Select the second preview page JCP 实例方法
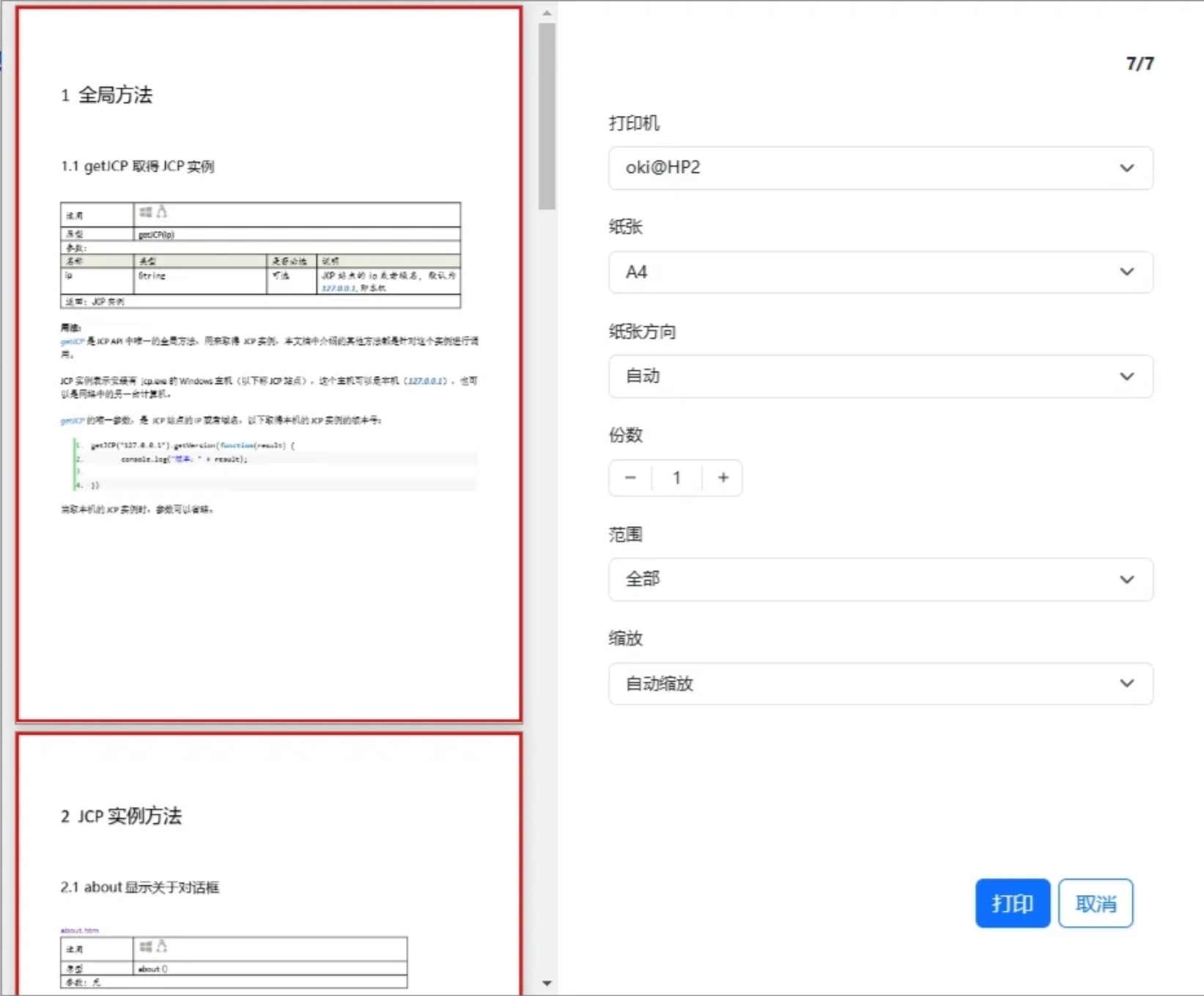This screenshot has height=996, width=1204. tap(269, 863)
